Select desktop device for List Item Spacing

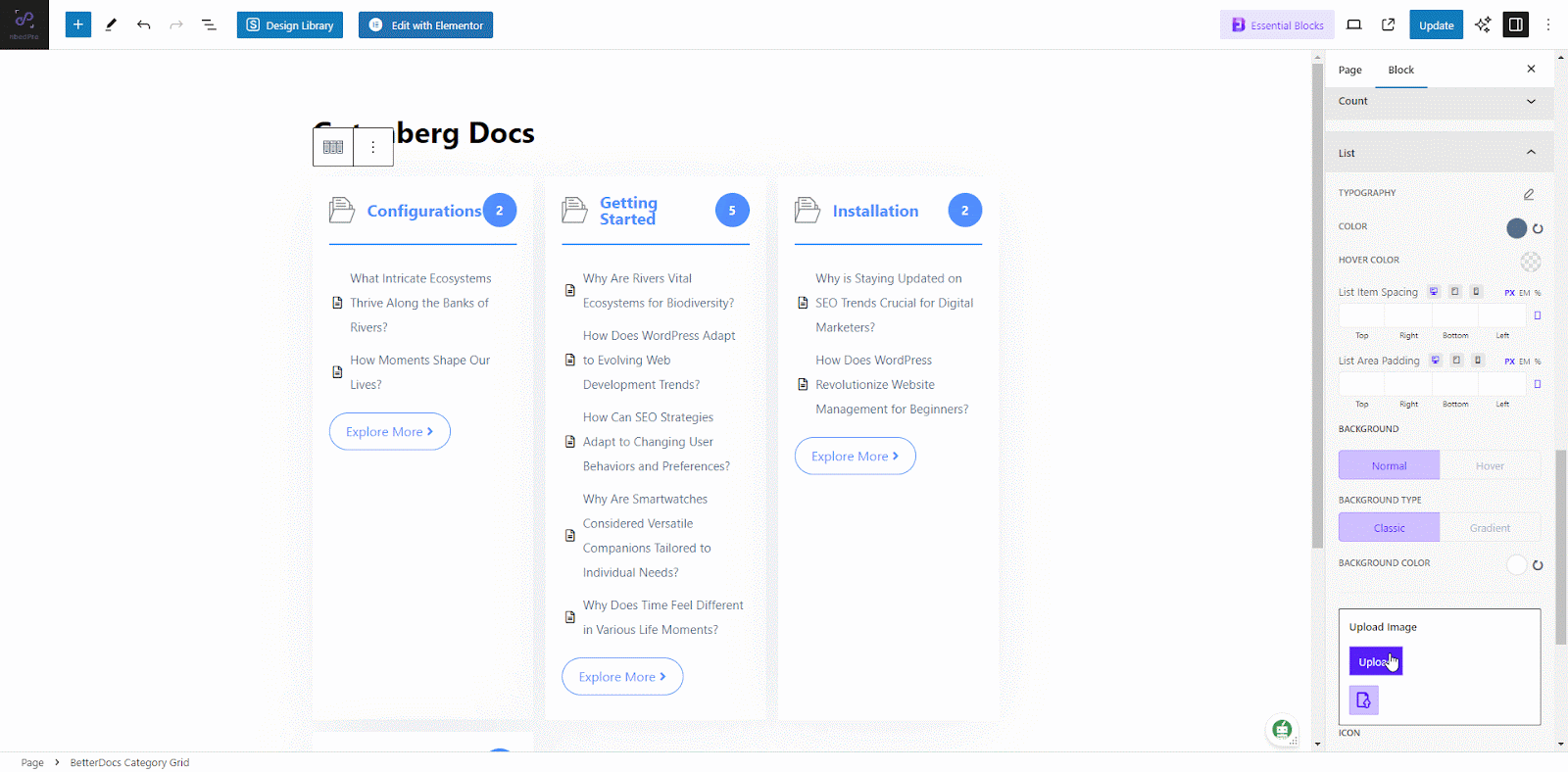tap(1434, 292)
